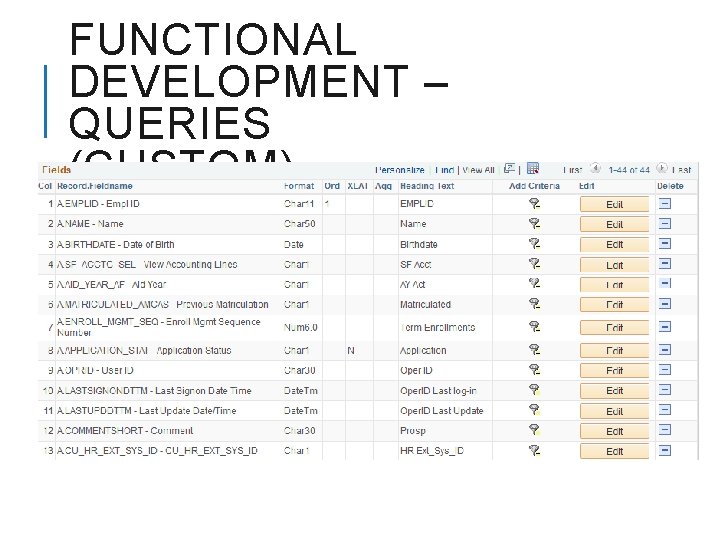Sort by XLAT column header
The width and height of the screenshot is (720, 540).
pos(358,186)
